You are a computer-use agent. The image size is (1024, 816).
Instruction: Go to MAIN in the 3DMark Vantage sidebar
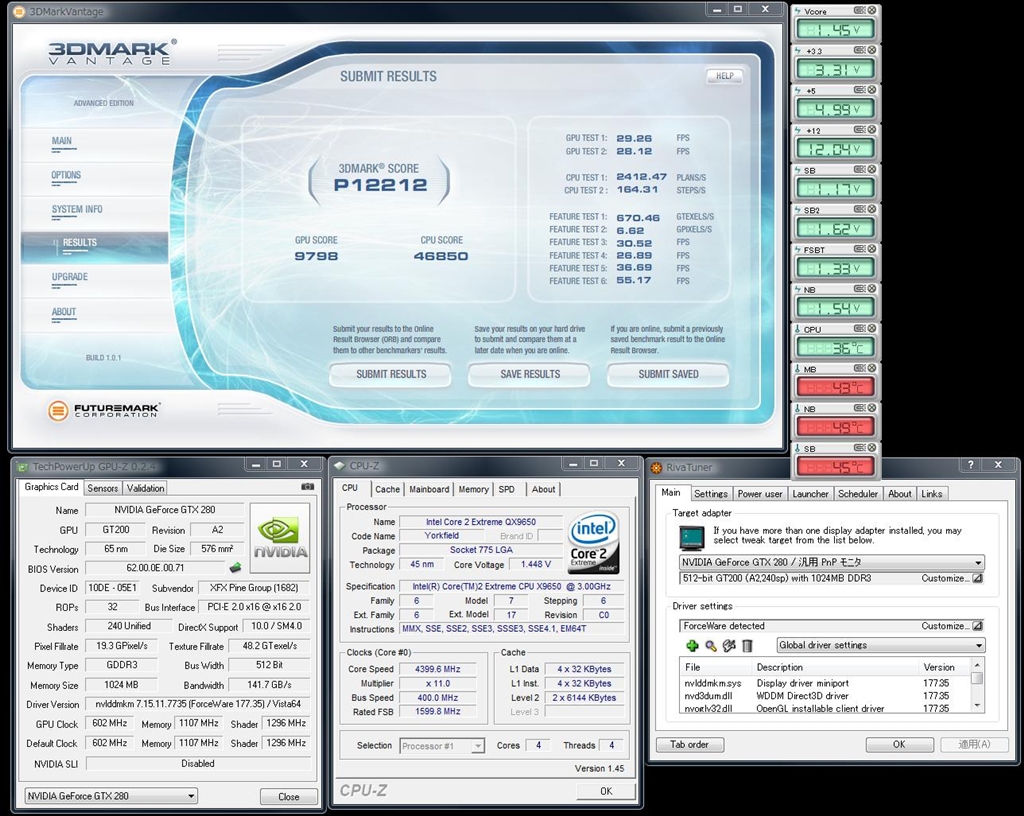(62, 141)
